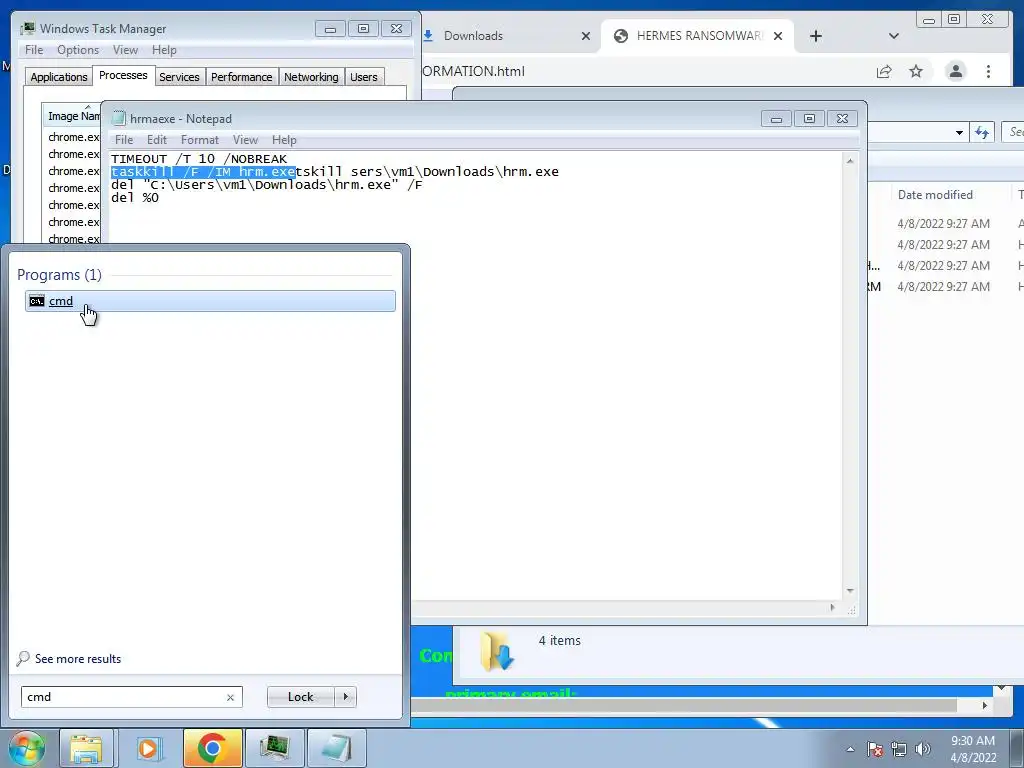Screen dimensions: 1024x768
Task: Open Notepad File menu
Action: tap(124, 140)
